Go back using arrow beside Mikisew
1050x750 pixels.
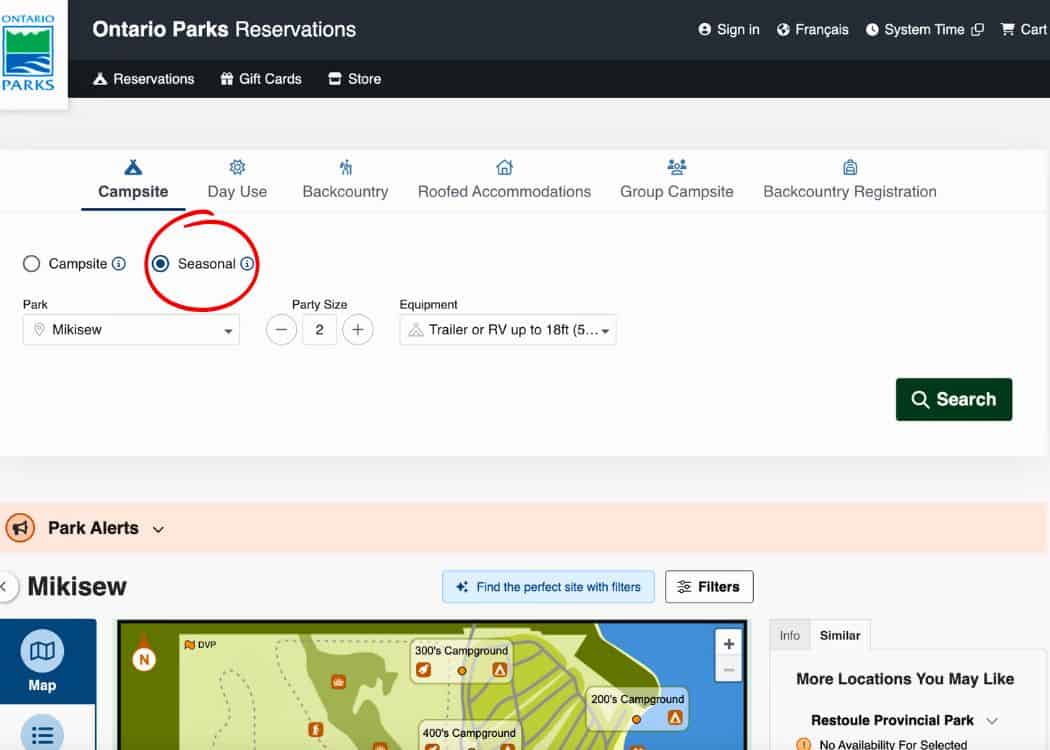[x=5, y=587]
